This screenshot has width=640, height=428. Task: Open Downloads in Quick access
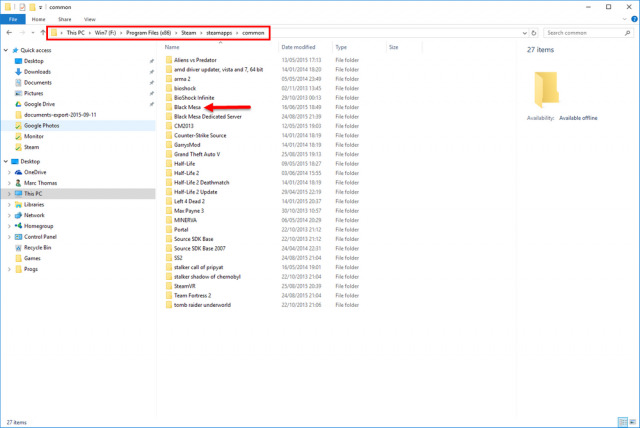coord(37,72)
